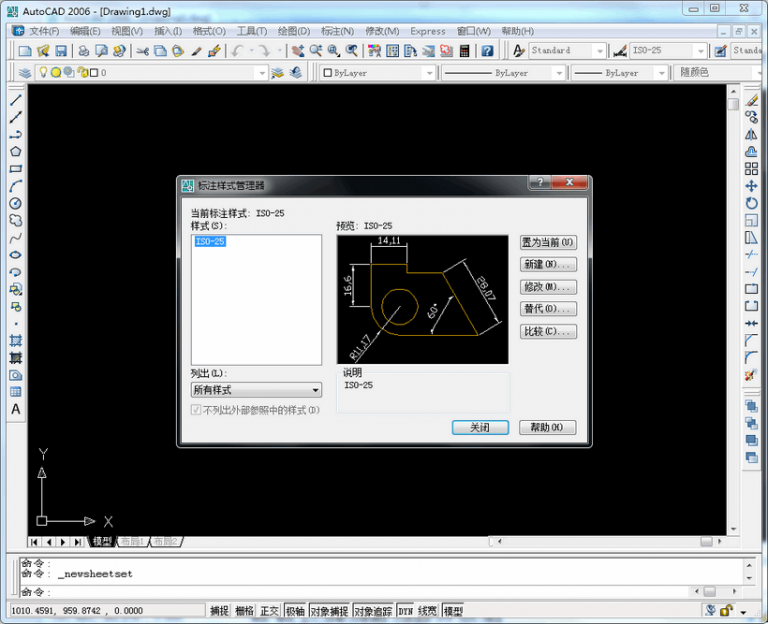Image resolution: width=768 pixels, height=624 pixels.
Task: Click the Open file folder icon
Action: [x=43, y=51]
